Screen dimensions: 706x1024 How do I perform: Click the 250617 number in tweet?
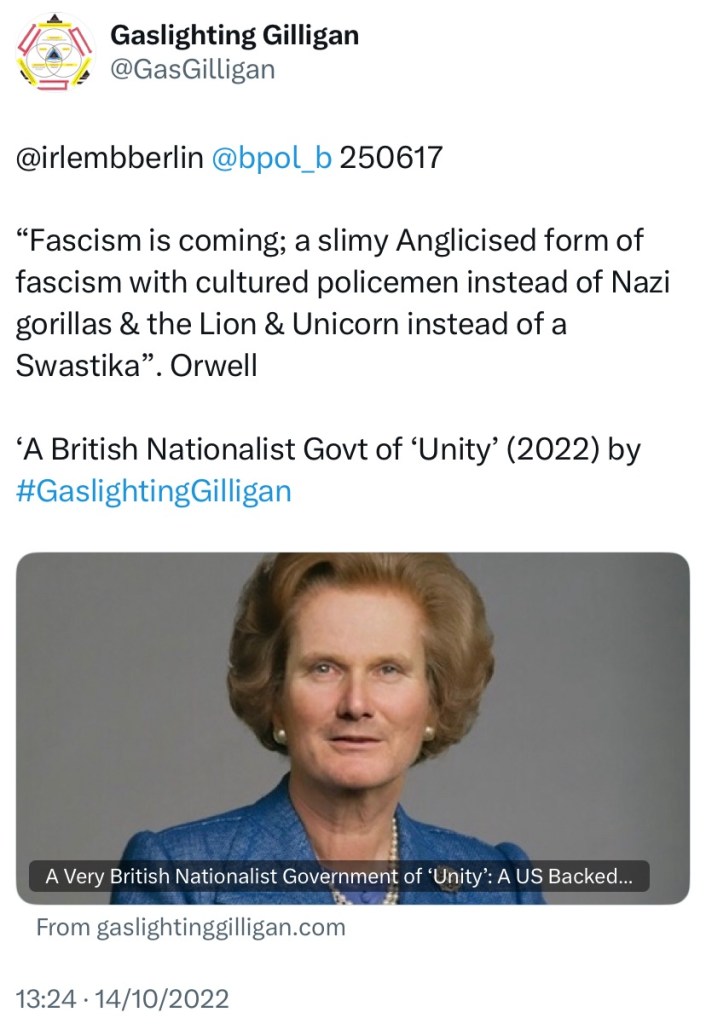pyautogui.click(x=391, y=158)
